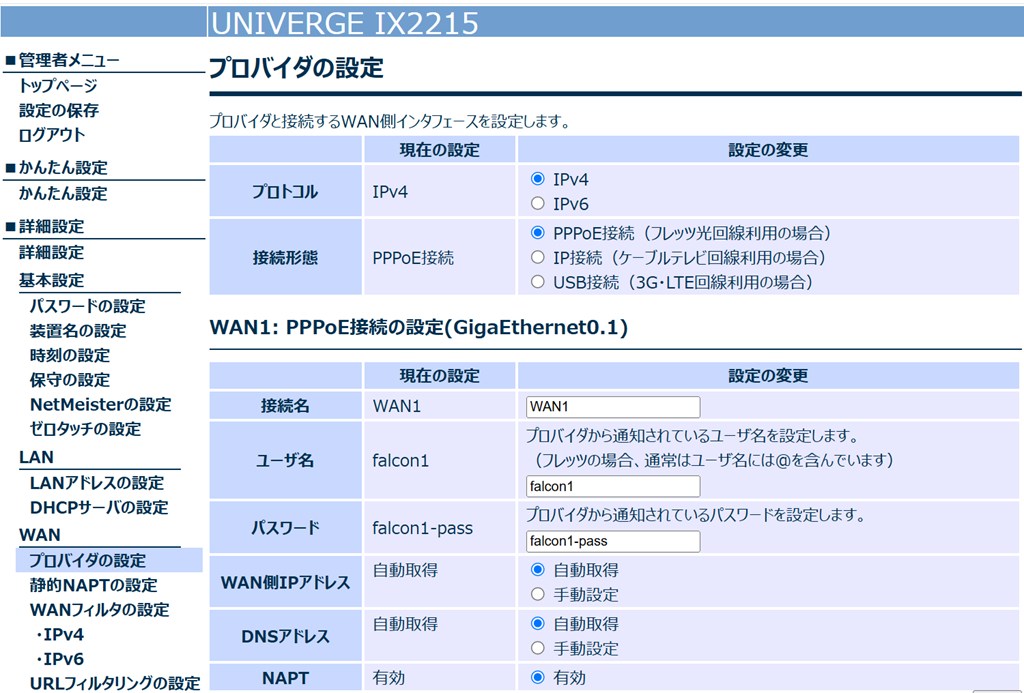Open トップページ in the sidebar
Image resolution: width=1024 pixels, height=693 pixels.
(58, 86)
